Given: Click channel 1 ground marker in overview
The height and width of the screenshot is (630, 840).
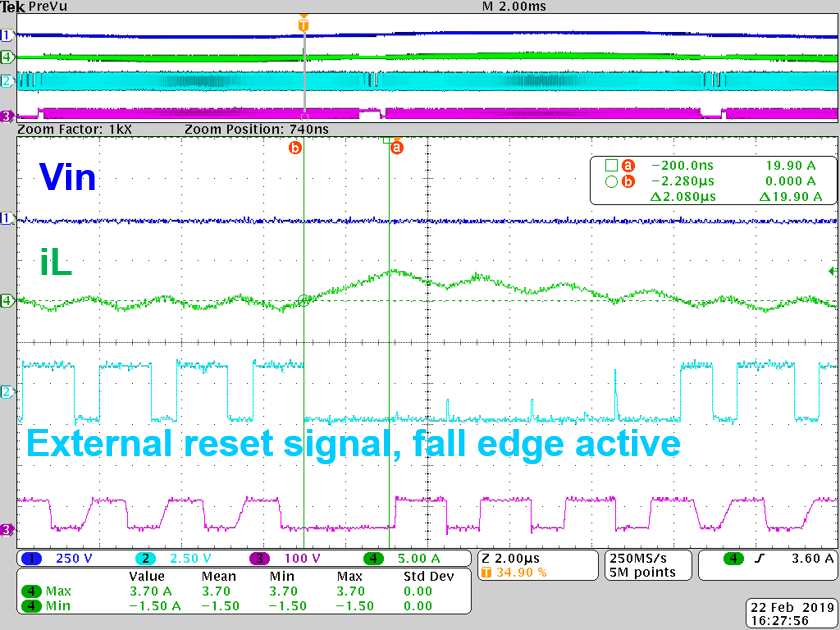Looking at the screenshot, I should [6, 36].
